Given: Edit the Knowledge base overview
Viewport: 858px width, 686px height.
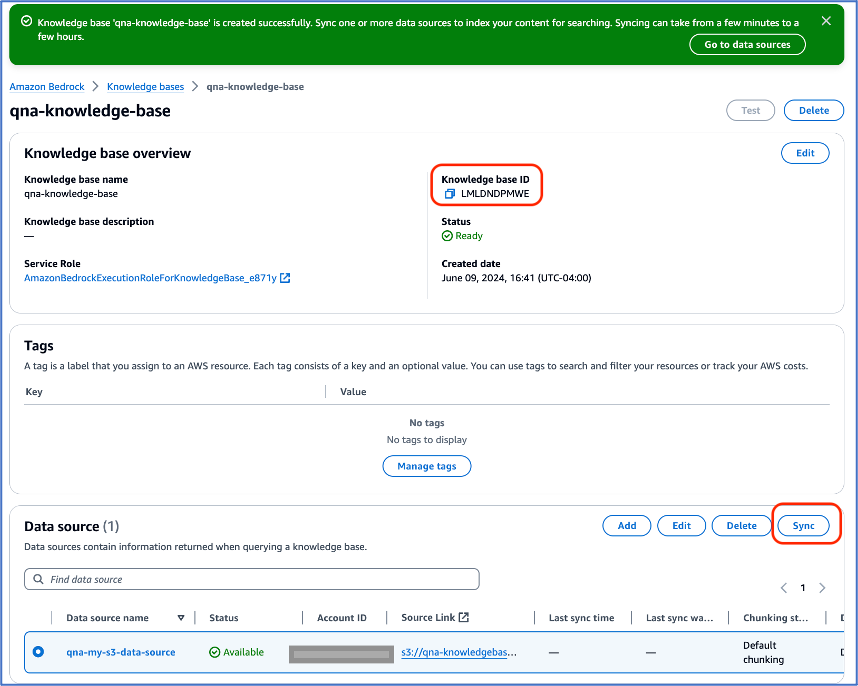Looking at the screenshot, I should (805, 152).
